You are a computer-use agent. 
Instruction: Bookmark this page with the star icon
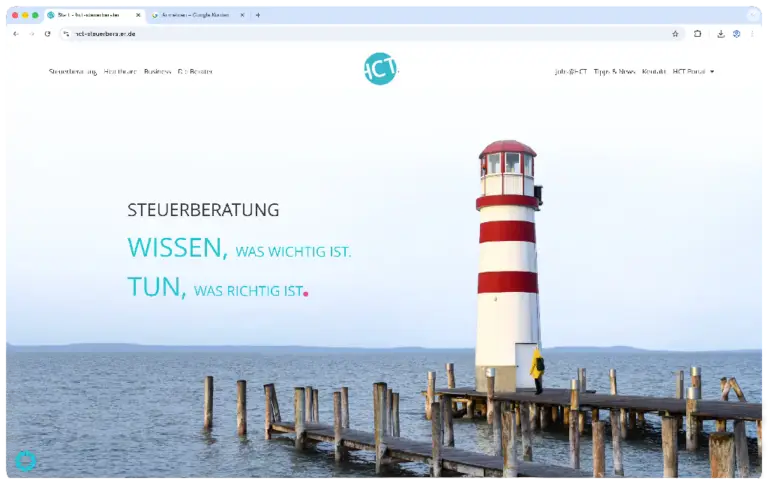click(675, 34)
